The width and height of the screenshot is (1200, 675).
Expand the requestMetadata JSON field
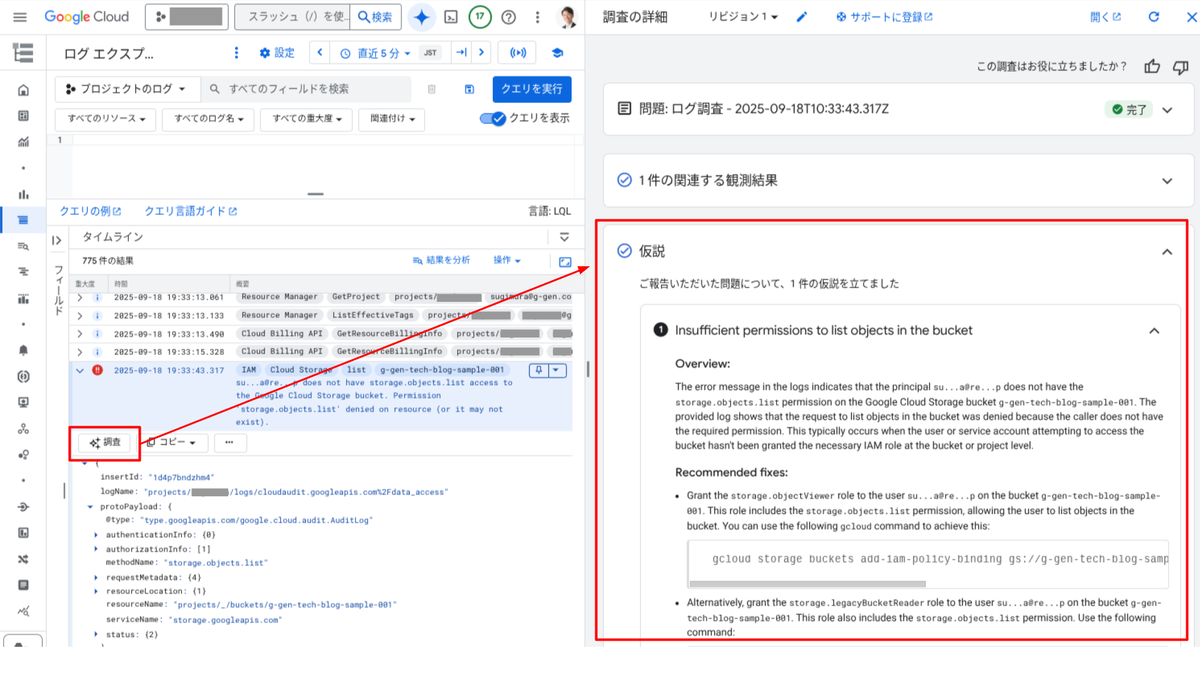96,577
